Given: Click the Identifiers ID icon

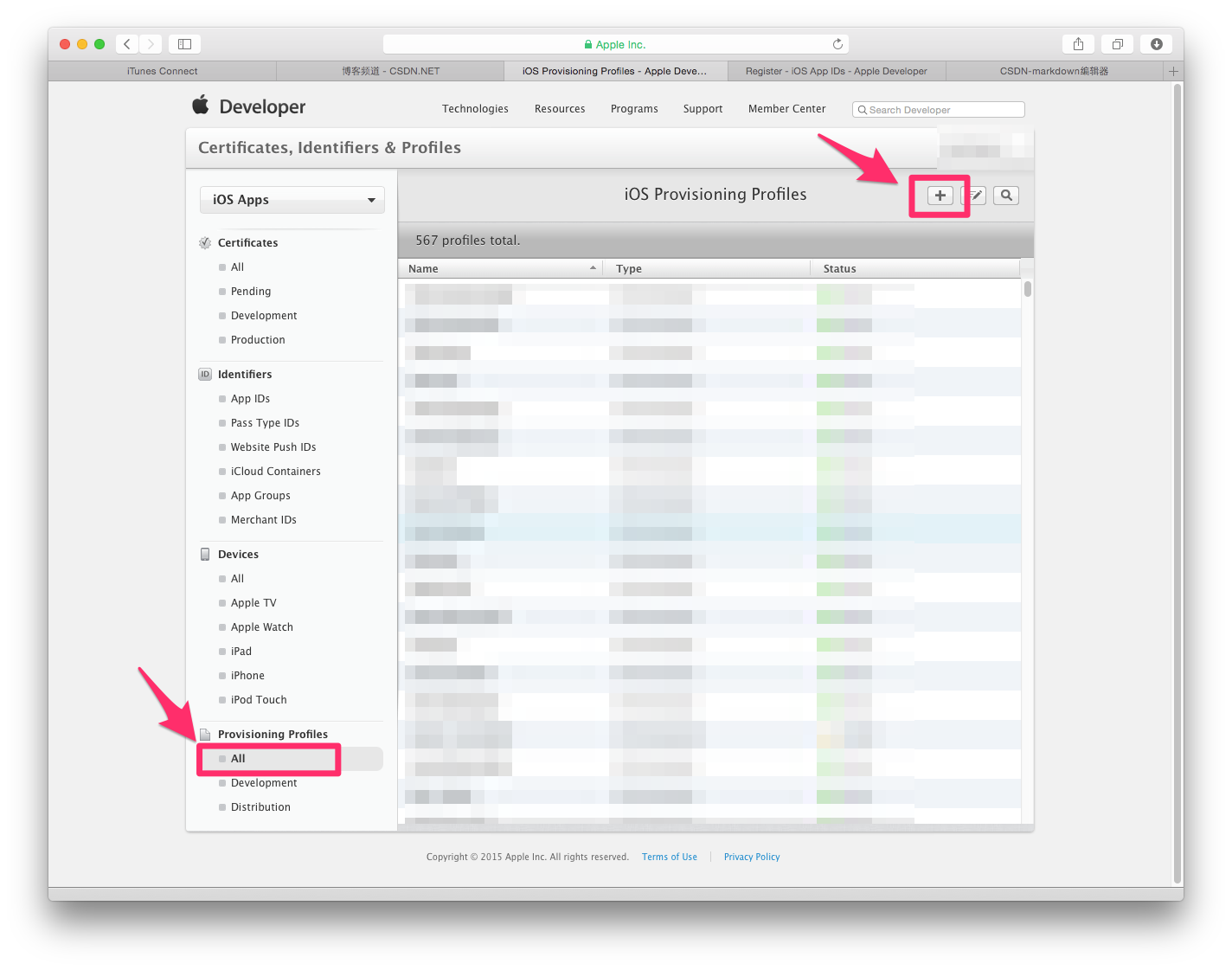Looking at the screenshot, I should [x=205, y=375].
